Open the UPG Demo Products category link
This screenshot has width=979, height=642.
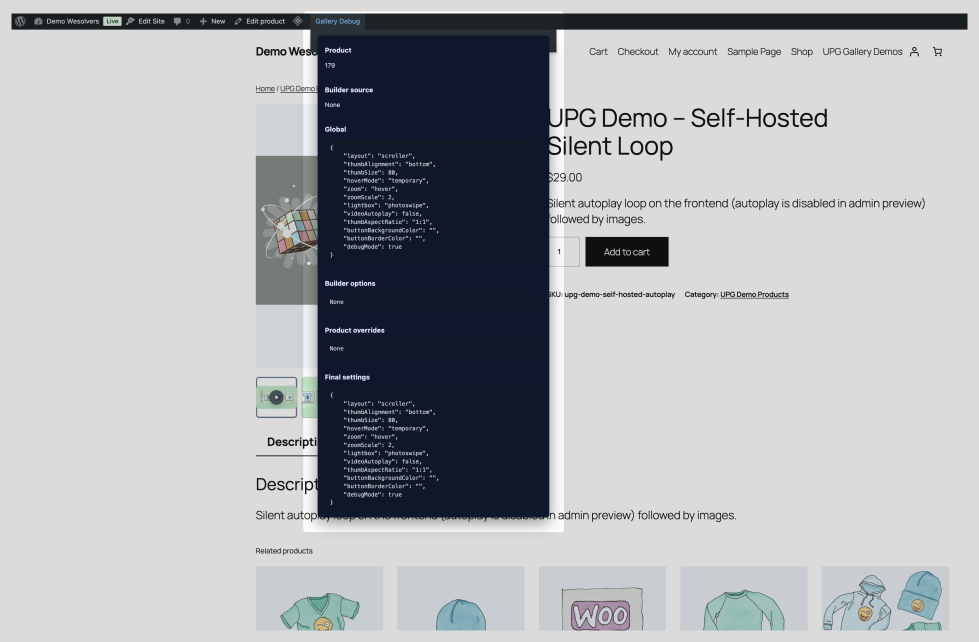coord(754,295)
